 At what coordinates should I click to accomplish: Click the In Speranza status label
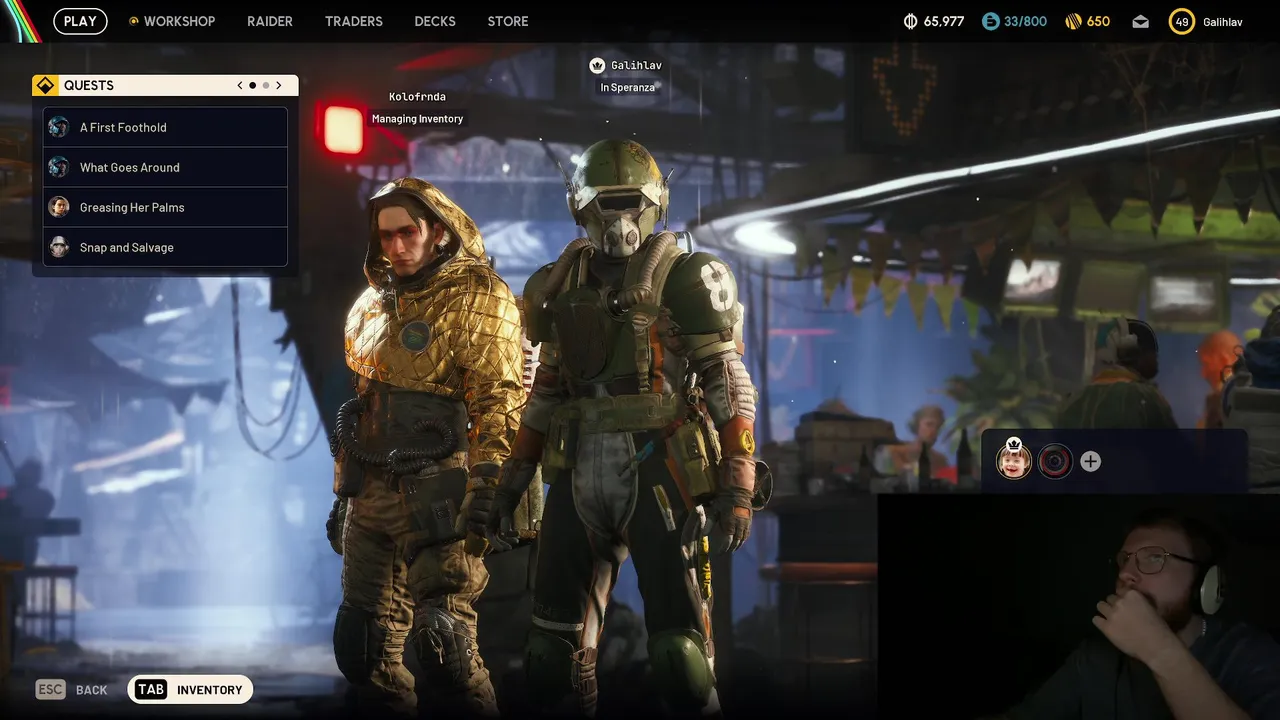coord(627,88)
